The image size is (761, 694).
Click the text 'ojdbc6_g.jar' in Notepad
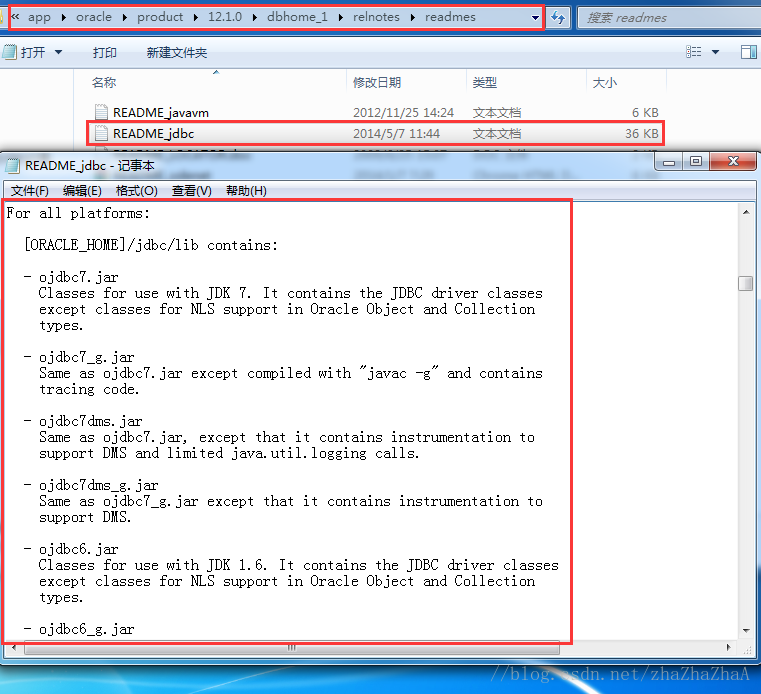pos(86,629)
